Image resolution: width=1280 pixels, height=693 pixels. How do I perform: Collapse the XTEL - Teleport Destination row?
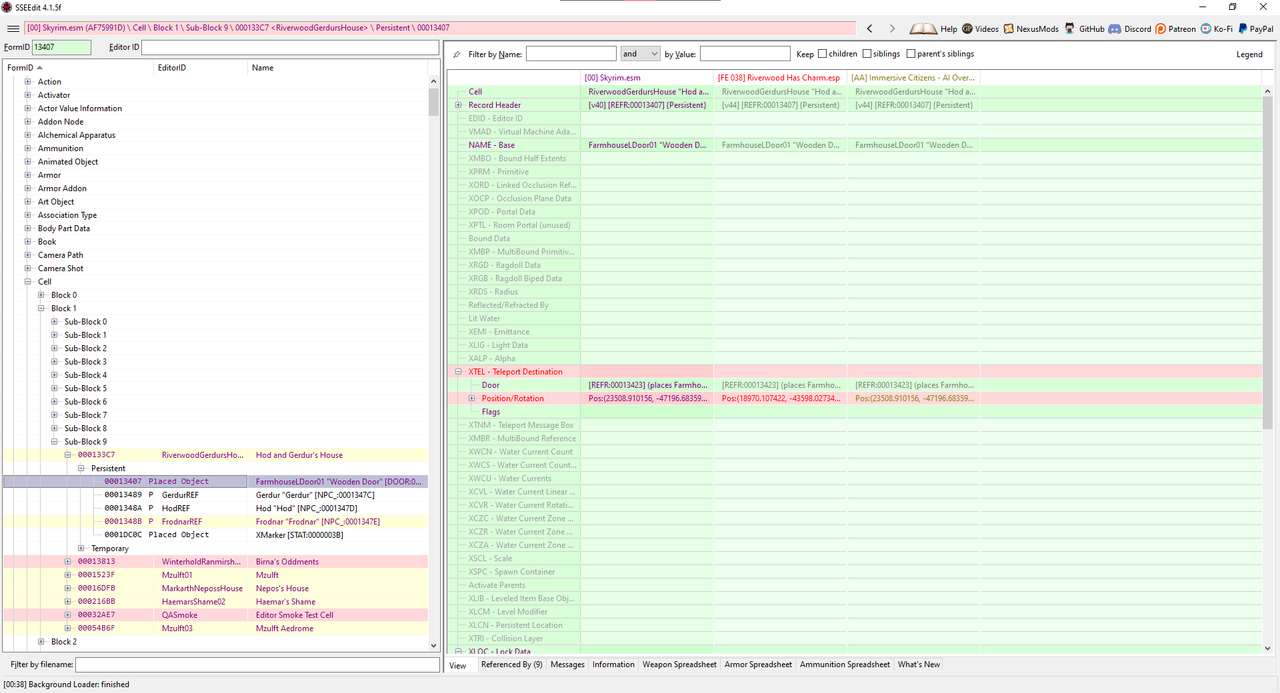[x=458, y=372]
